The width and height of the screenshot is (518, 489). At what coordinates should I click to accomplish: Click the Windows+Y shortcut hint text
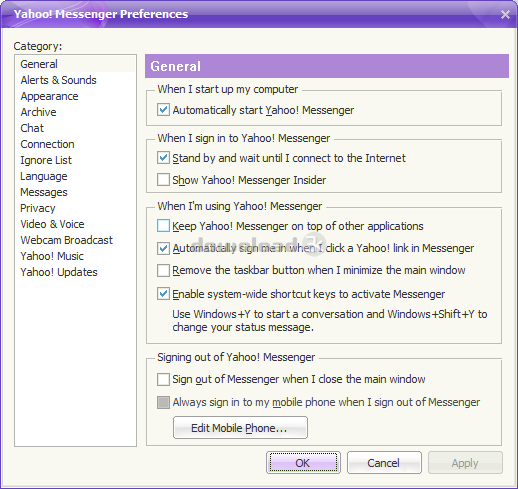(330, 321)
